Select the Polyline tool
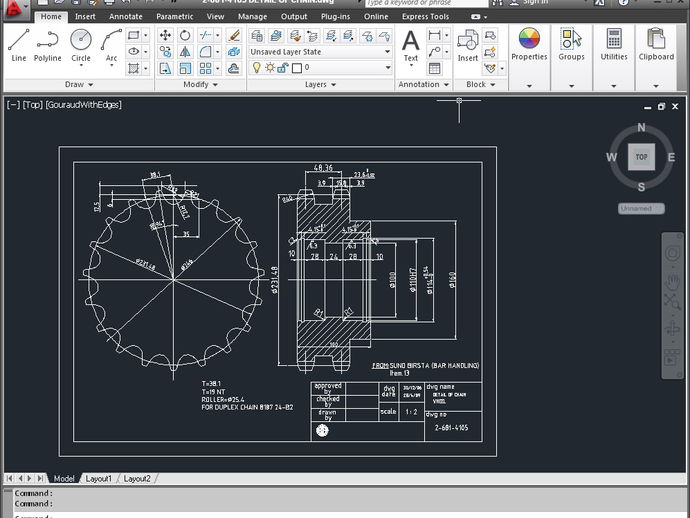This screenshot has width=690, height=518. pyautogui.click(x=48, y=45)
